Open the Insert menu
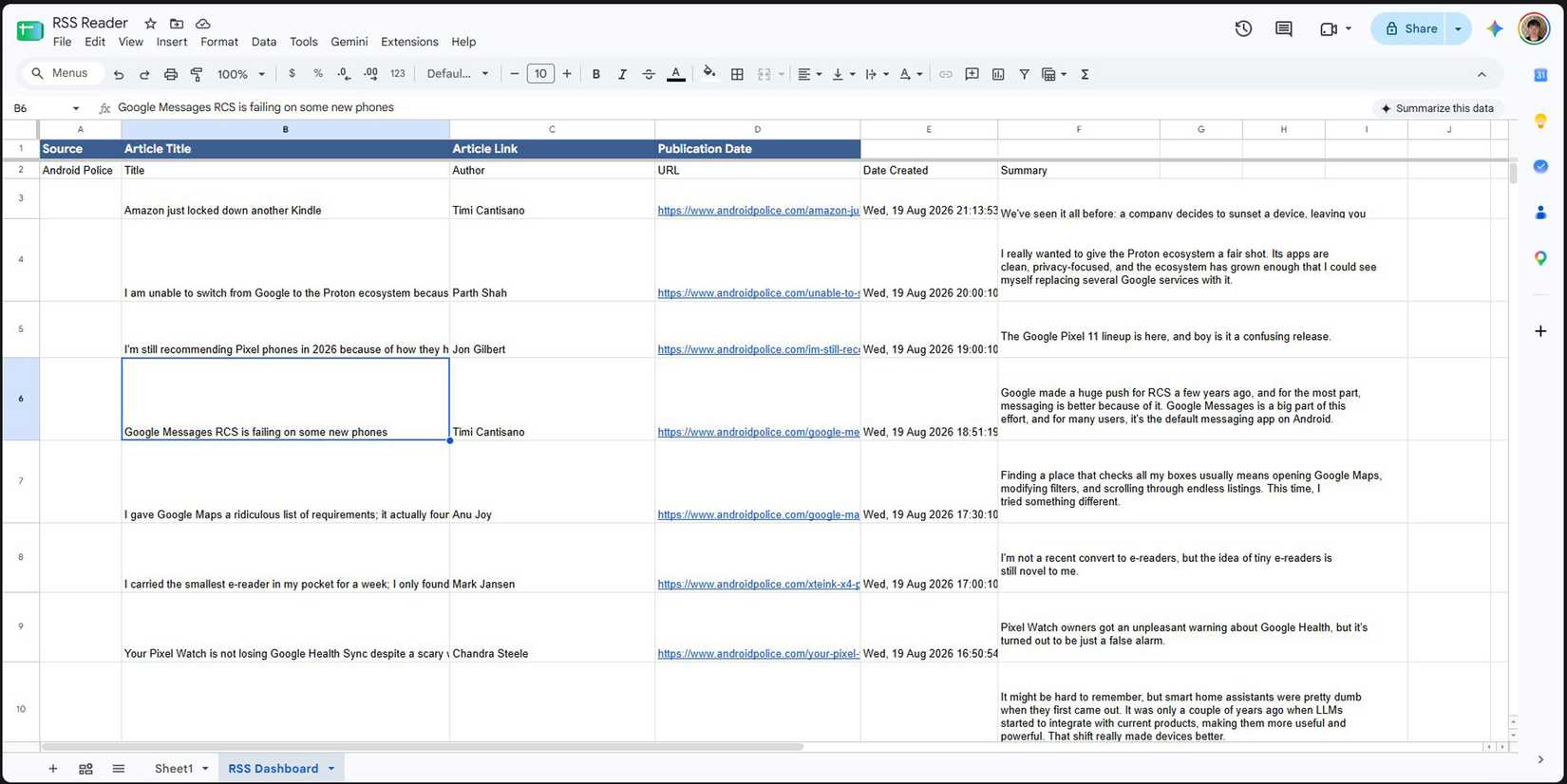1567x784 pixels. tap(172, 42)
